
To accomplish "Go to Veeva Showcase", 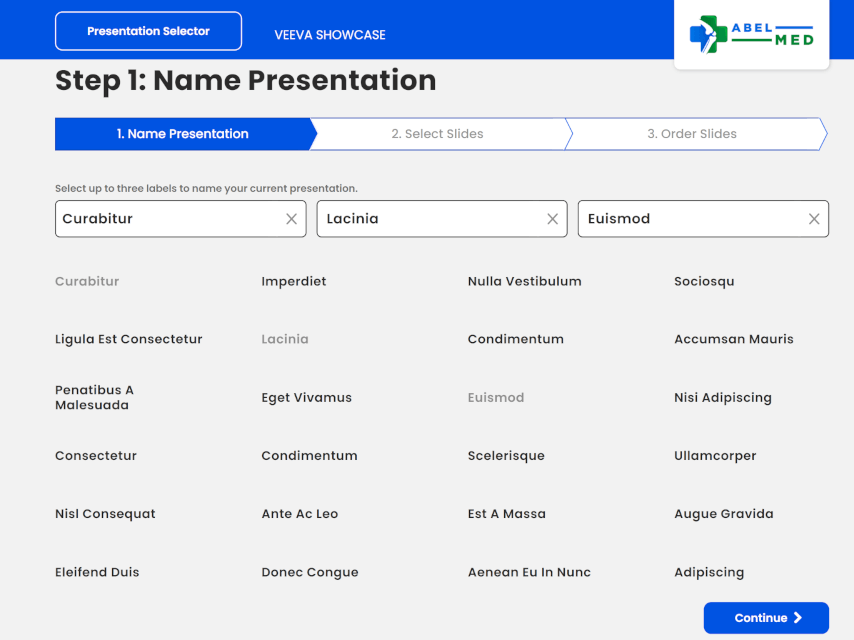I will 330,35.
